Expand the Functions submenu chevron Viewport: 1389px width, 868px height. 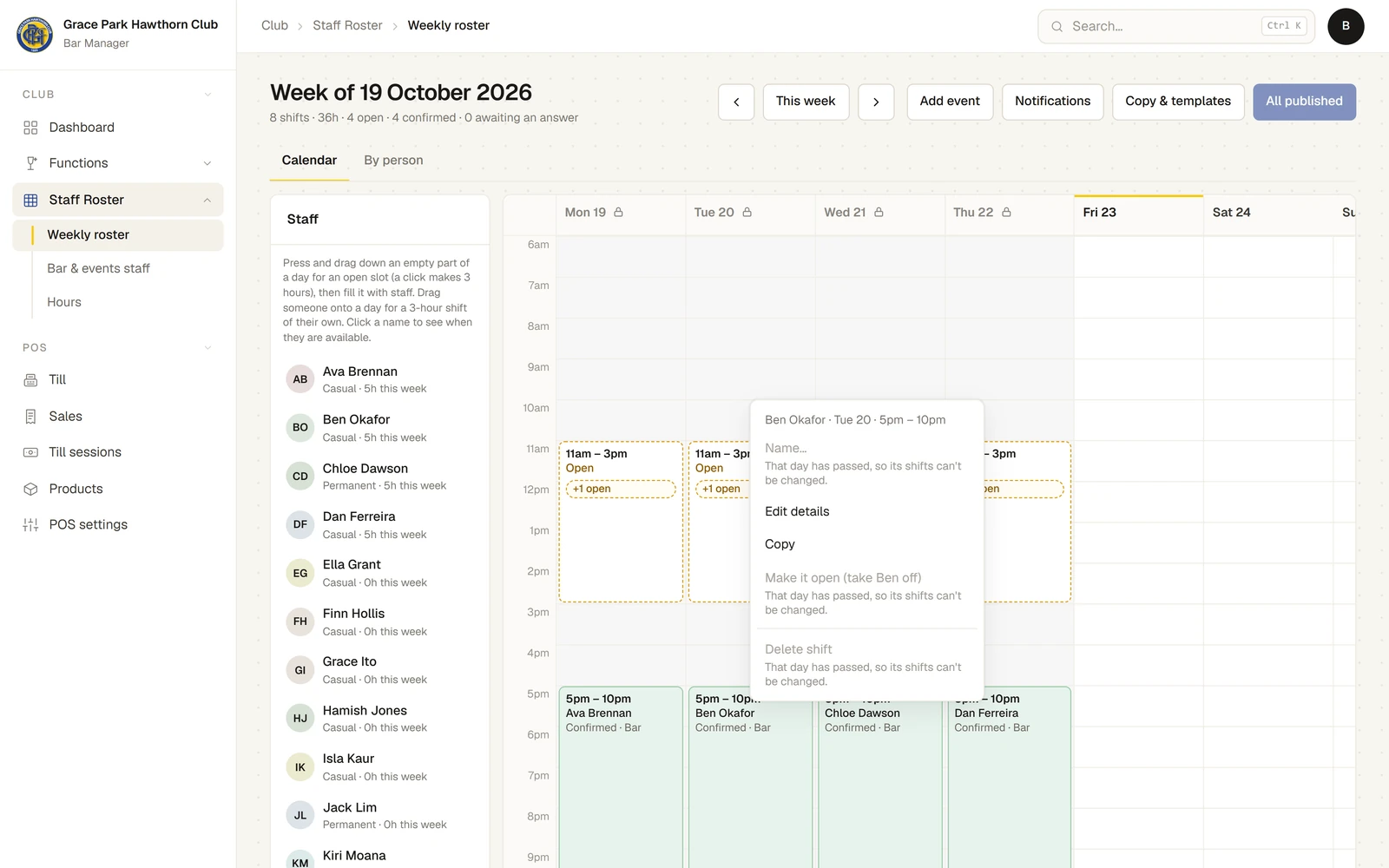coord(207,163)
